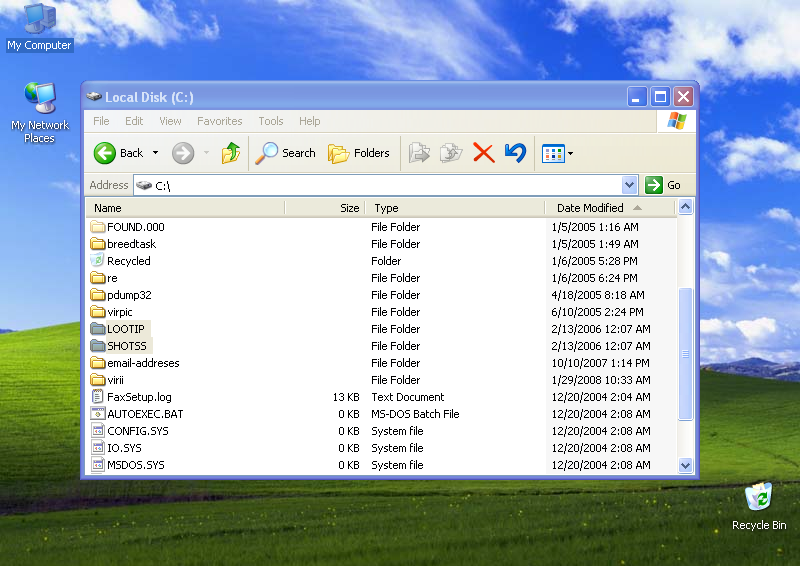This screenshot has width=800, height=566.
Task: Click the Move To folder icon
Action: pos(419,153)
